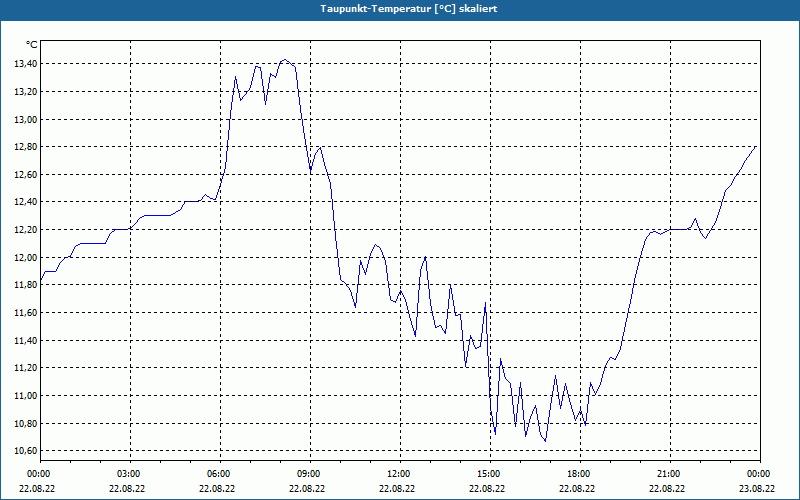The image size is (800, 500).
Task: Click the 11,60 y-axis value
Action: (26, 313)
